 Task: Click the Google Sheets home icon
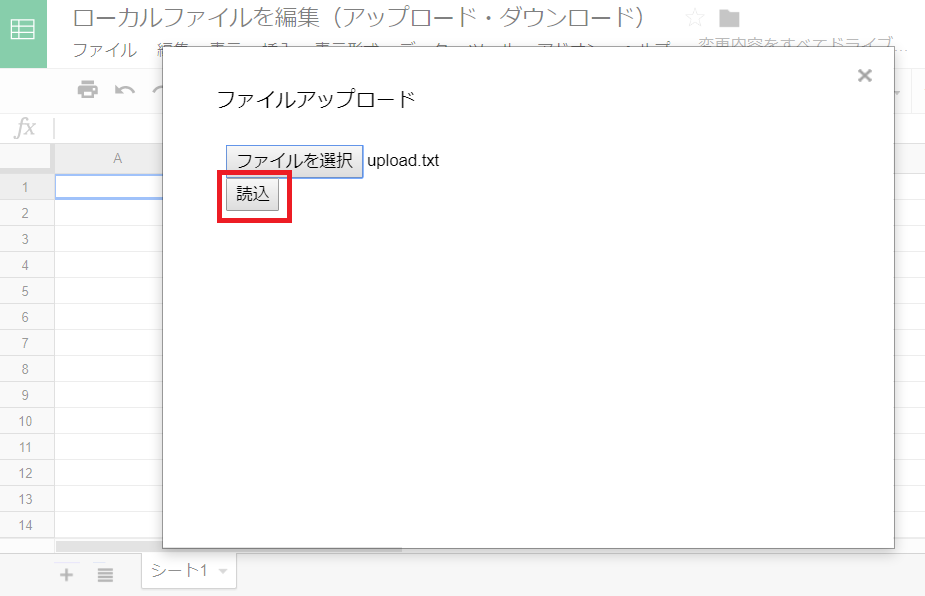tap(23, 30)
